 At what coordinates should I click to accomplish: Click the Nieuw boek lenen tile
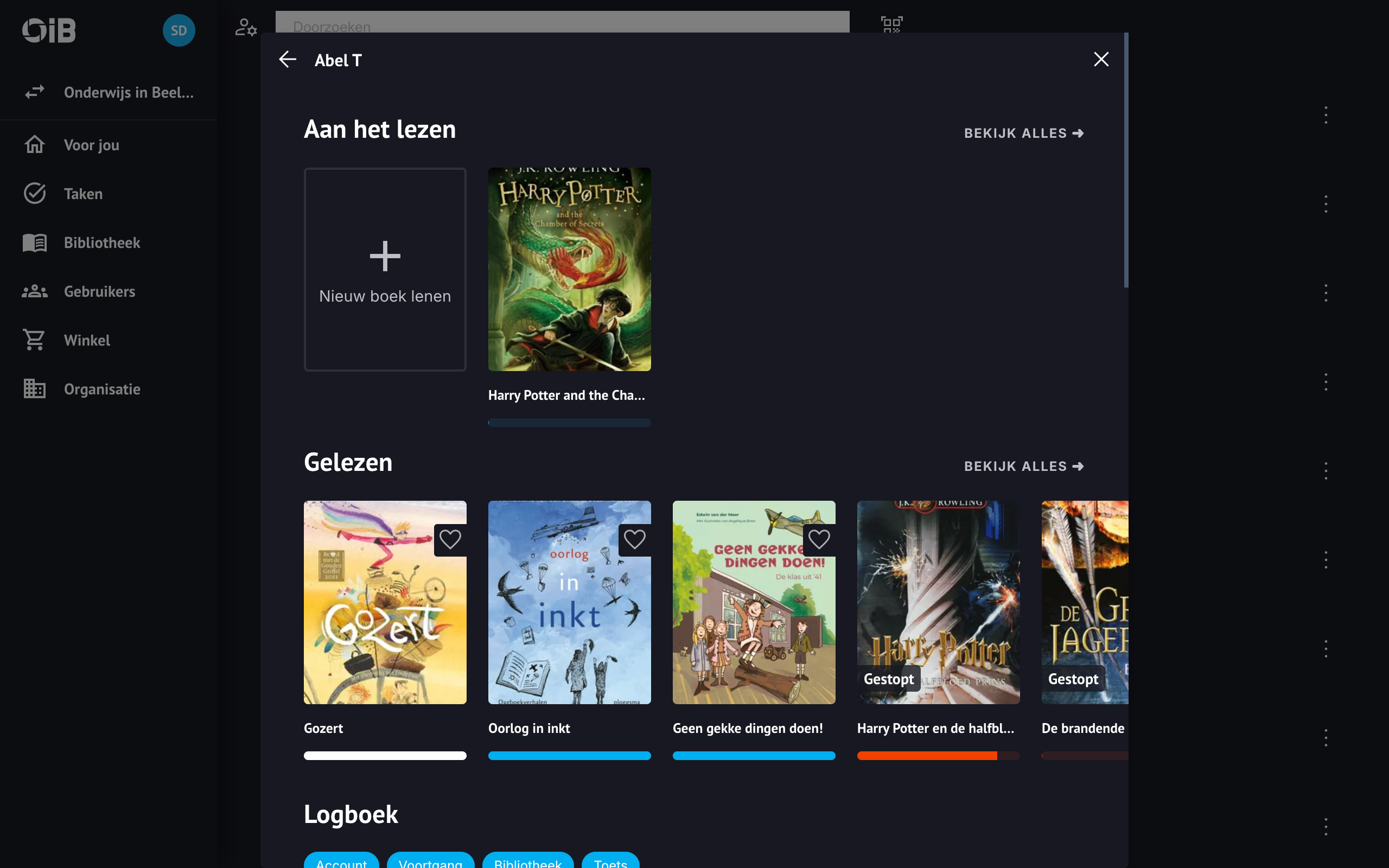(x=385, y=269)
